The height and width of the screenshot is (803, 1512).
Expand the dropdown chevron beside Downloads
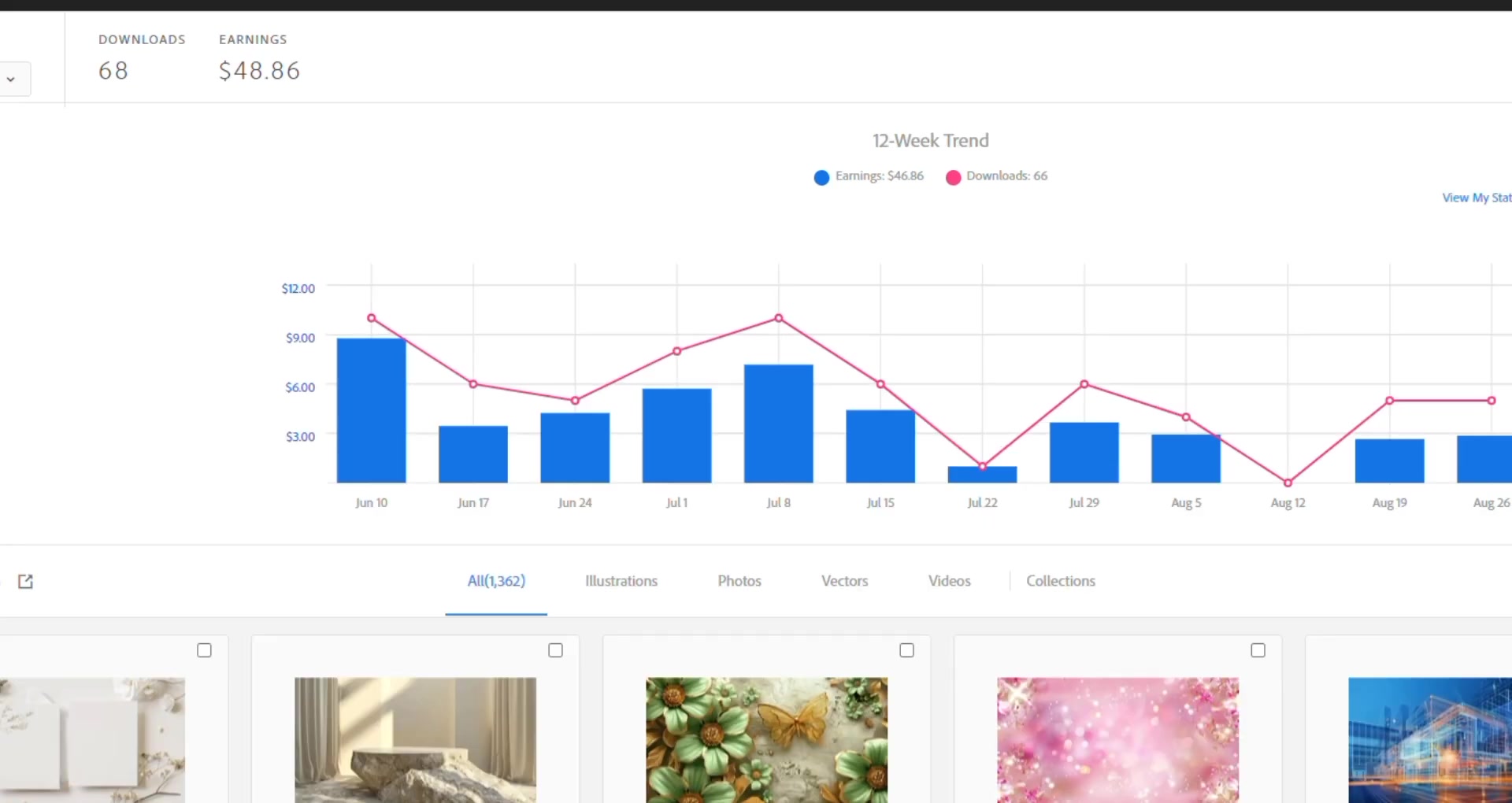11,80
